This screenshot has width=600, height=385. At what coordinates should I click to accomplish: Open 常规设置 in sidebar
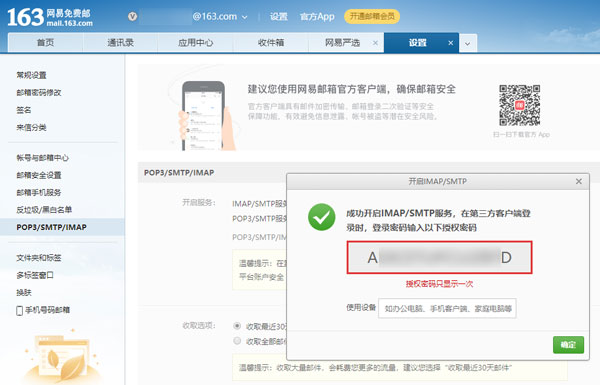(31, 75)
